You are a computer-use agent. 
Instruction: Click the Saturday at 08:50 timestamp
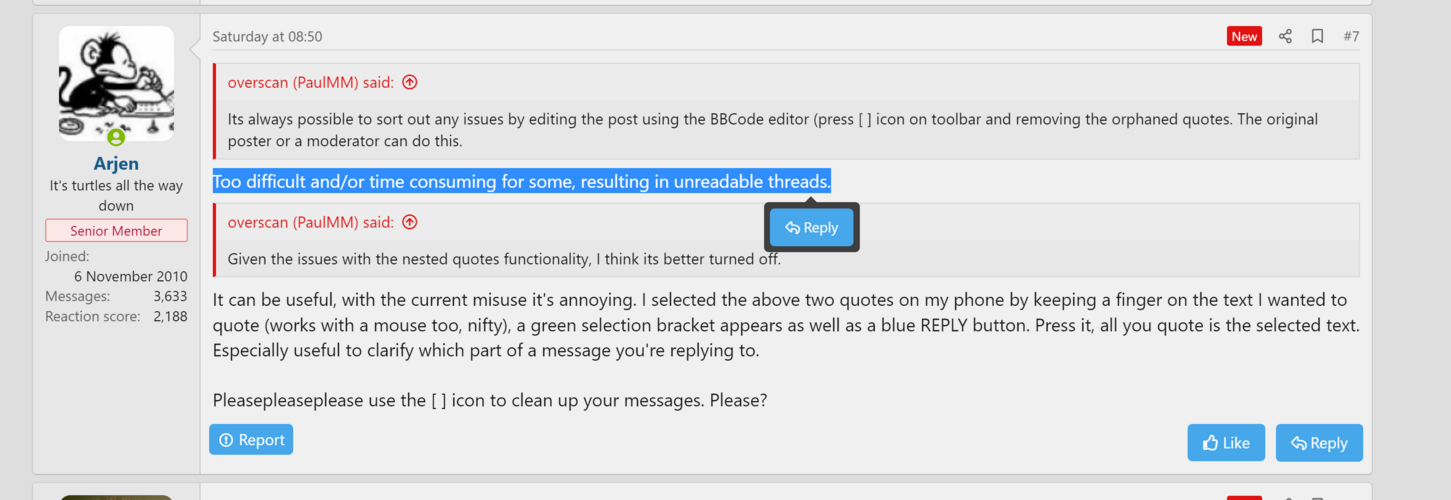tap(267, 36)
